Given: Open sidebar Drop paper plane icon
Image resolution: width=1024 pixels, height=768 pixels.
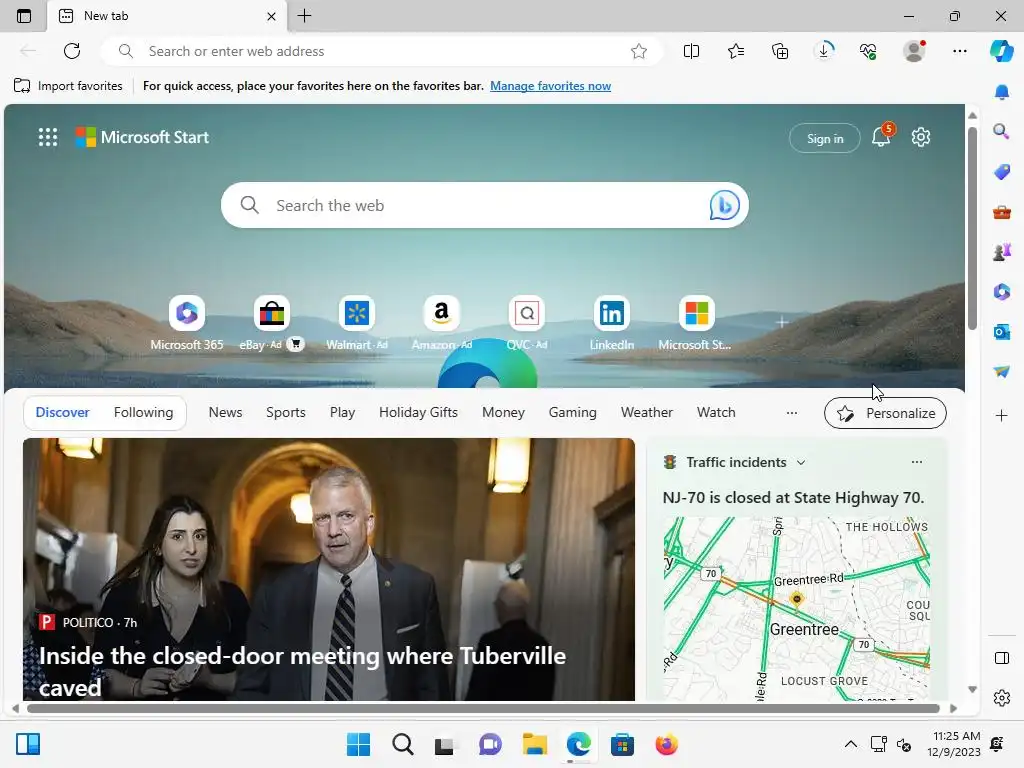Looking at the screenshot, I should (1002, 372).
